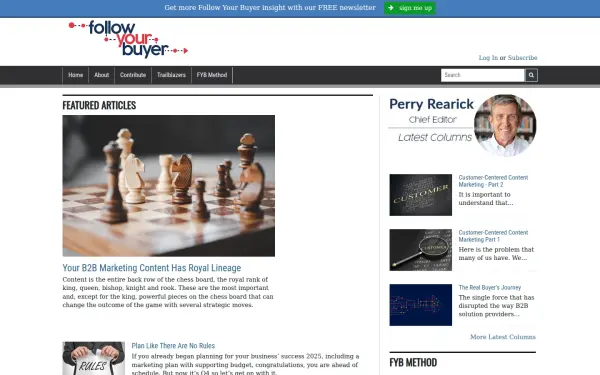Click the 'Chief Editor' title text
The width and height of the screenshot is (600, 375).
(432, 120)
